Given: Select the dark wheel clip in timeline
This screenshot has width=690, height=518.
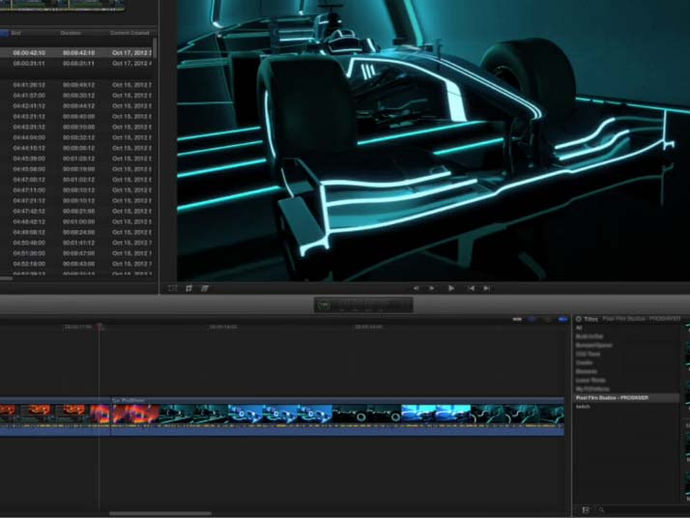Looking at the screenshot, I should [x=367, y=415].
